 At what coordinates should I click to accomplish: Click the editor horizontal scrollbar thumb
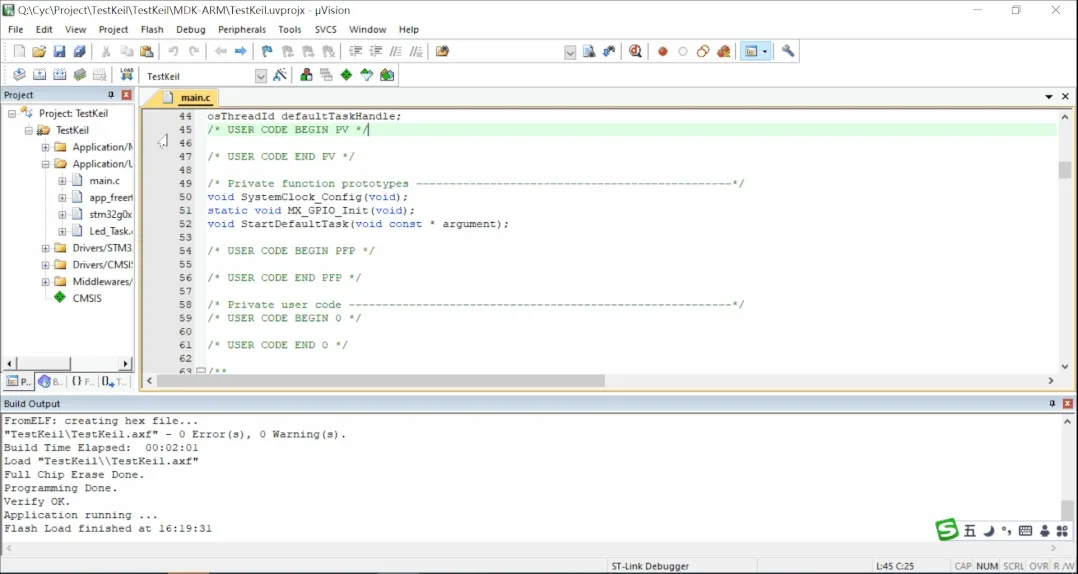point(381,380)
